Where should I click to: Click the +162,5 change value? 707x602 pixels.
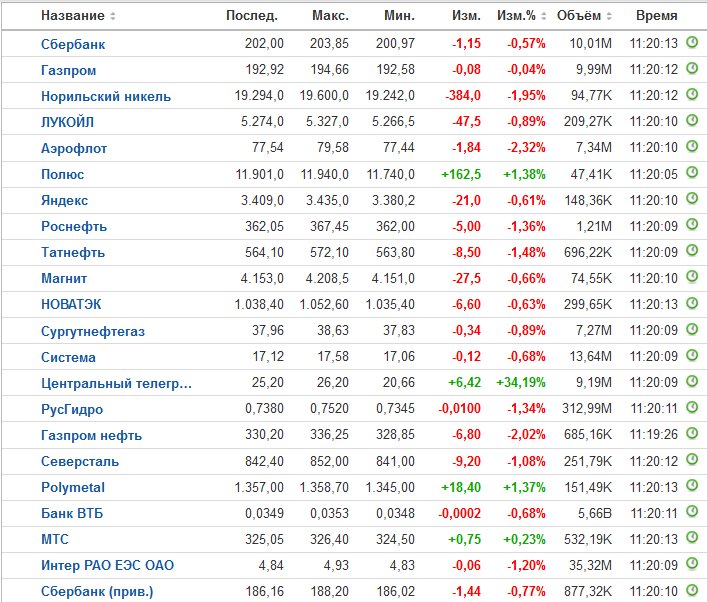pyautogui.click(x=461, y=175)
